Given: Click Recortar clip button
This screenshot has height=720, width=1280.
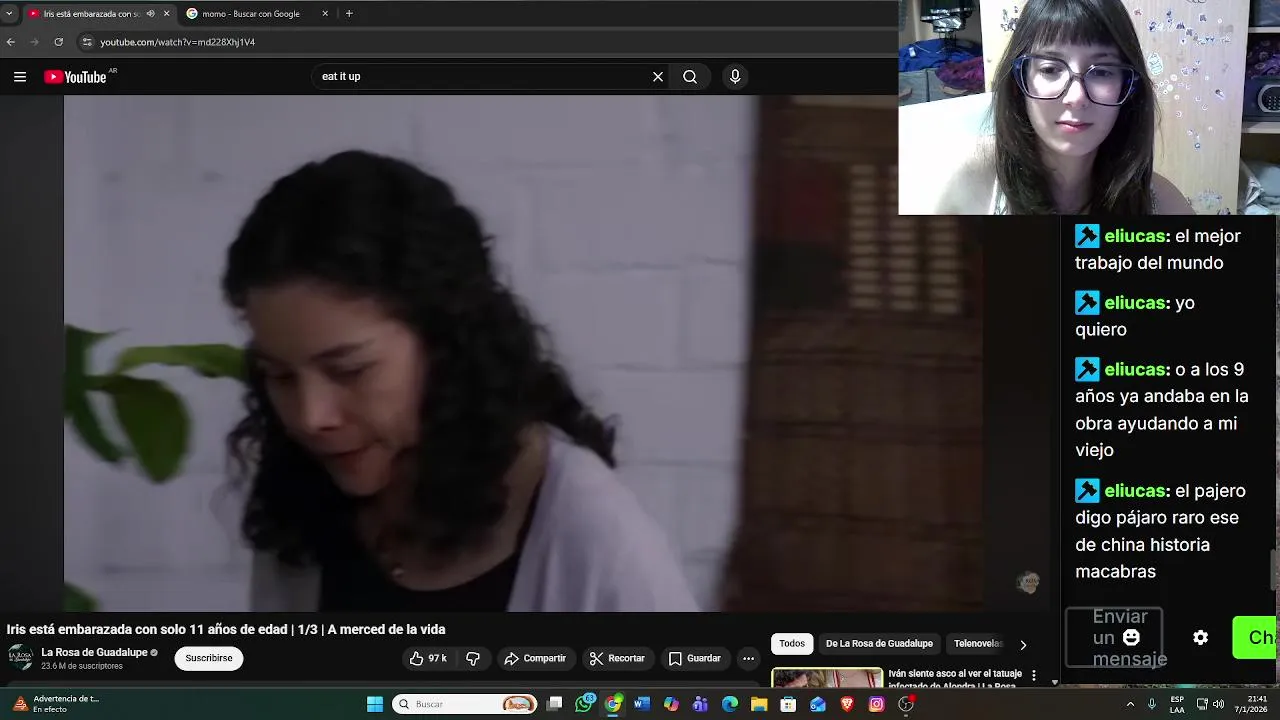Looking at the screenshot, I should [617, 658].
